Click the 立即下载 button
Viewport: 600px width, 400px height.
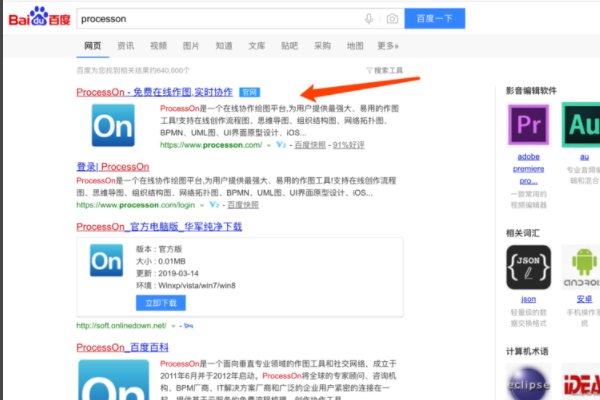coord(161,303)
